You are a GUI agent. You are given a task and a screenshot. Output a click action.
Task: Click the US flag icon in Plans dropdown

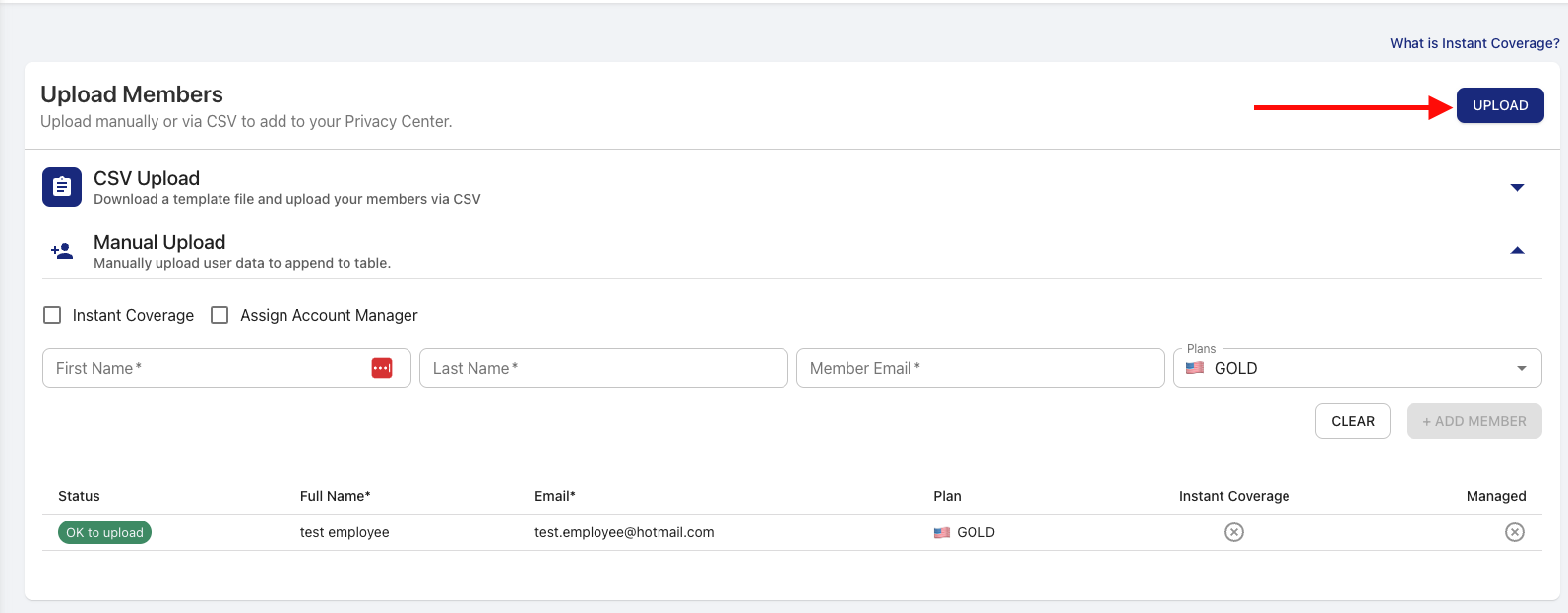tap(1195, 368)
